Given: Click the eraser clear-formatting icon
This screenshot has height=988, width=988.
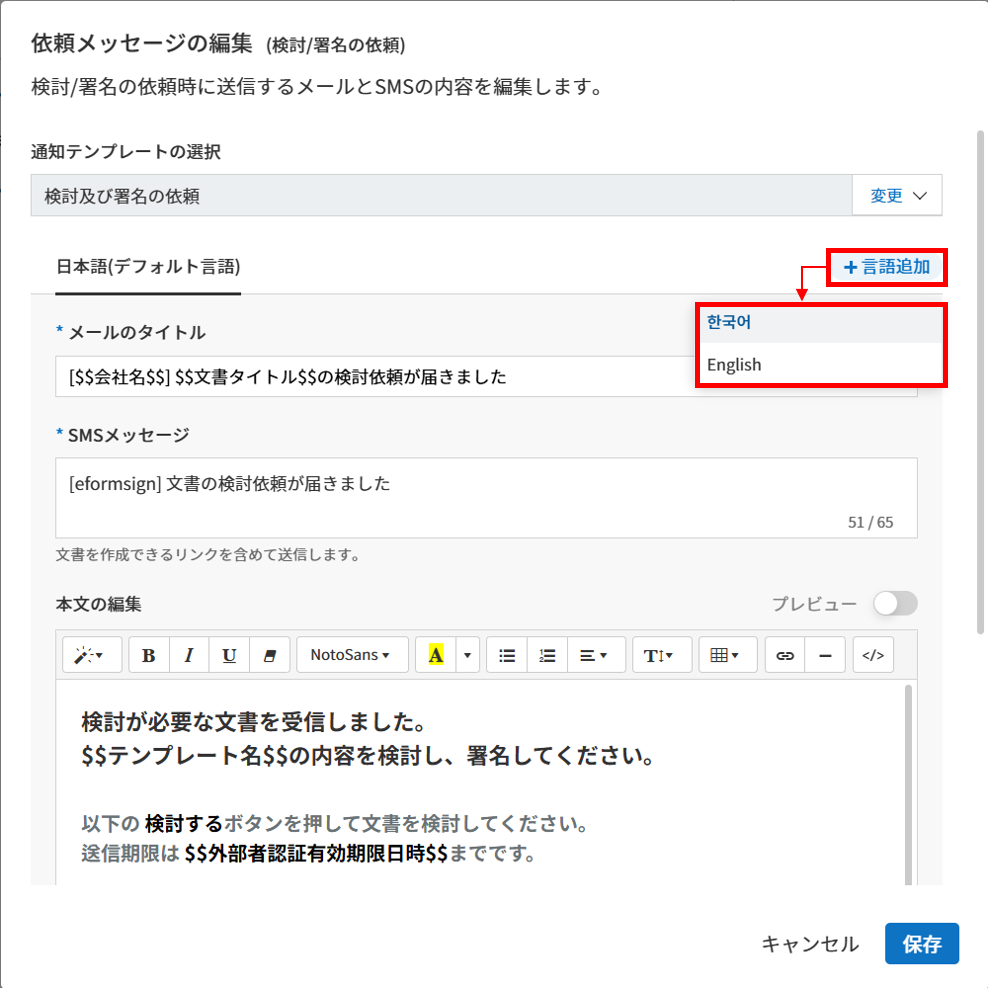Looking at the screenshot, I should (x=268, y=655).
